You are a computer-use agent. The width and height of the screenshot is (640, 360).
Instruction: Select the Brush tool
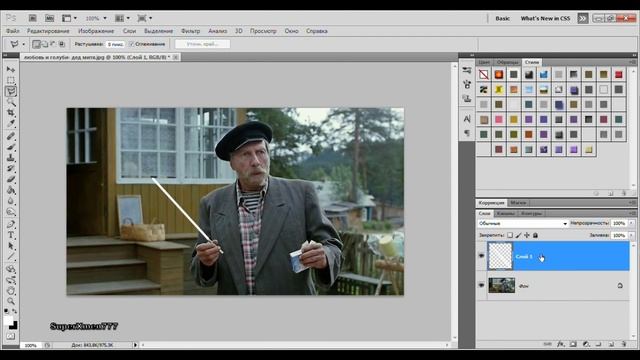tap(11, 147)
